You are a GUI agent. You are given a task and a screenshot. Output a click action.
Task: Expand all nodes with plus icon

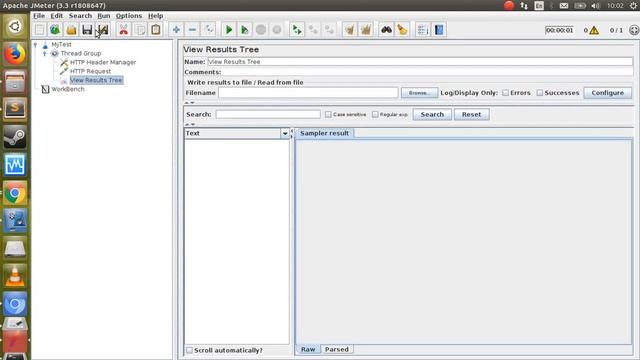176,30
